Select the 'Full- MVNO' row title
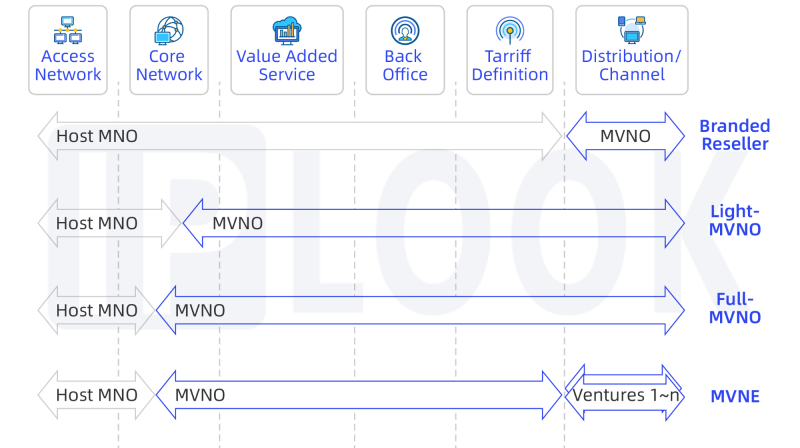Viewport: 800px width, 448px height. click(x=735, y=308)
